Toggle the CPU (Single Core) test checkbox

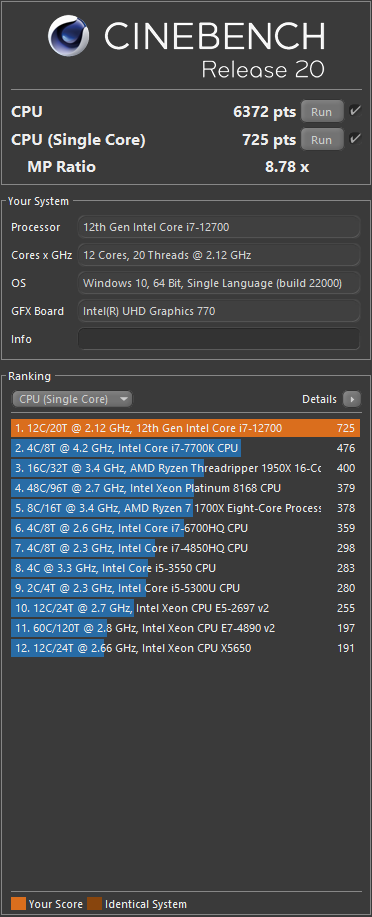354,139
